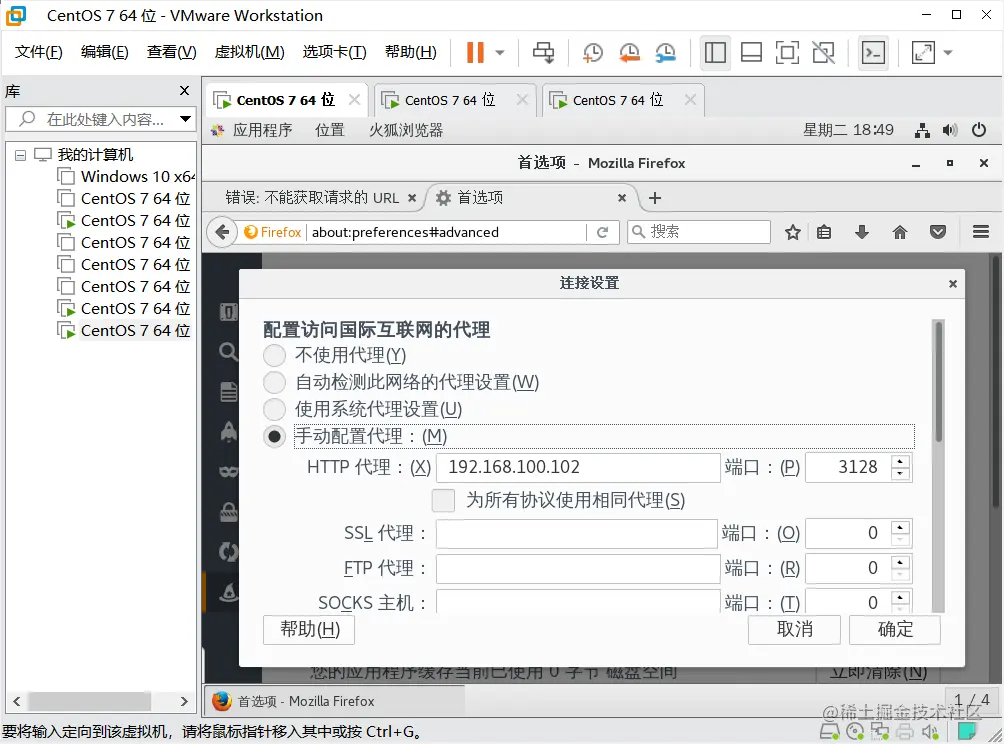Select 使用系统代理设置(U) option
Screen dimensions: 1004x744
[274, 409]
